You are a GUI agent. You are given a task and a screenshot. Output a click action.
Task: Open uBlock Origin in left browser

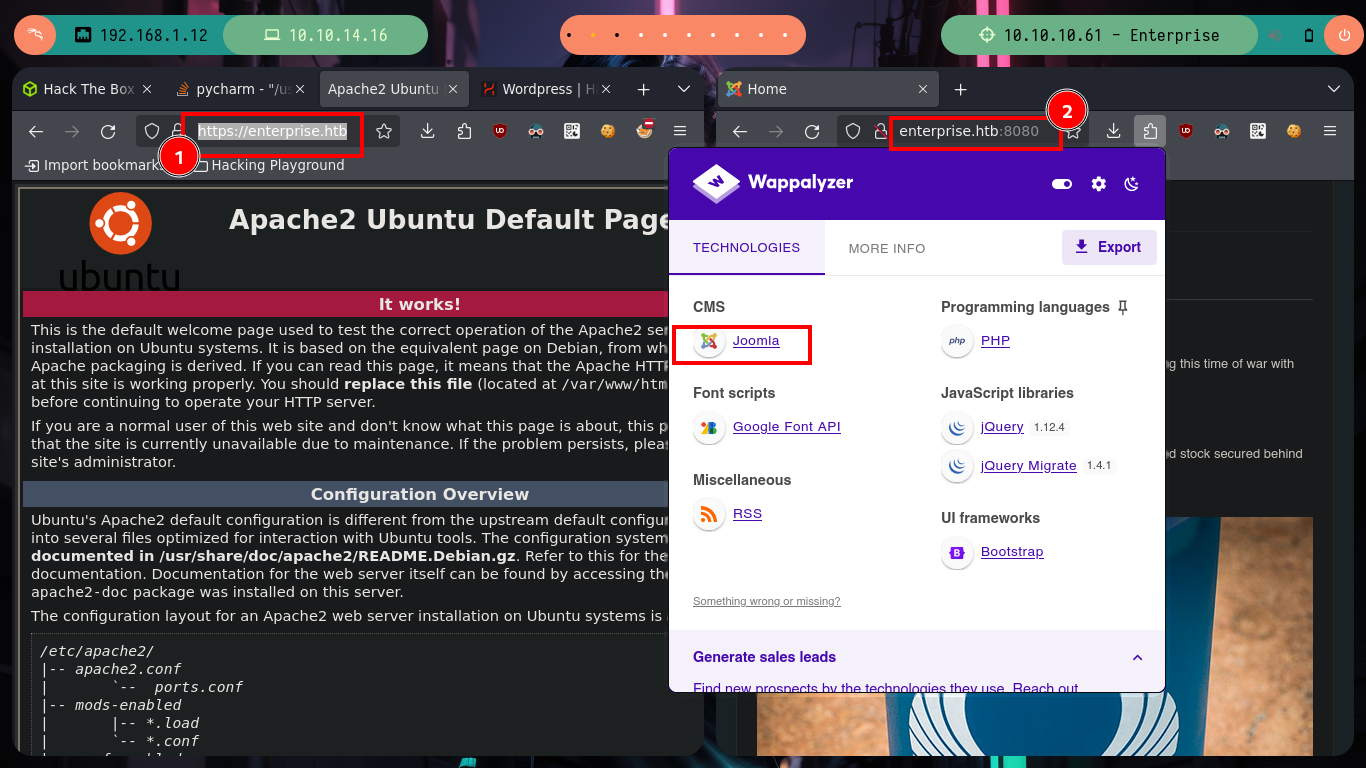[500, 131]
